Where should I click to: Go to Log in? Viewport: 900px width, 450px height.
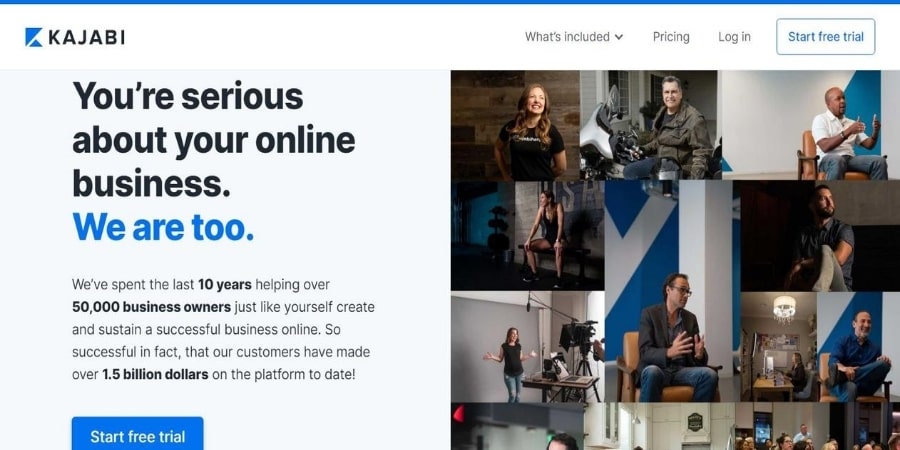(x=734, y=37)
